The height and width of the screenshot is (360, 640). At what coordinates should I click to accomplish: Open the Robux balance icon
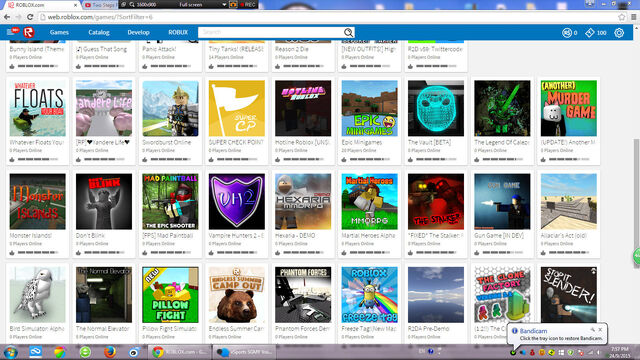click(x=567, y=33)
